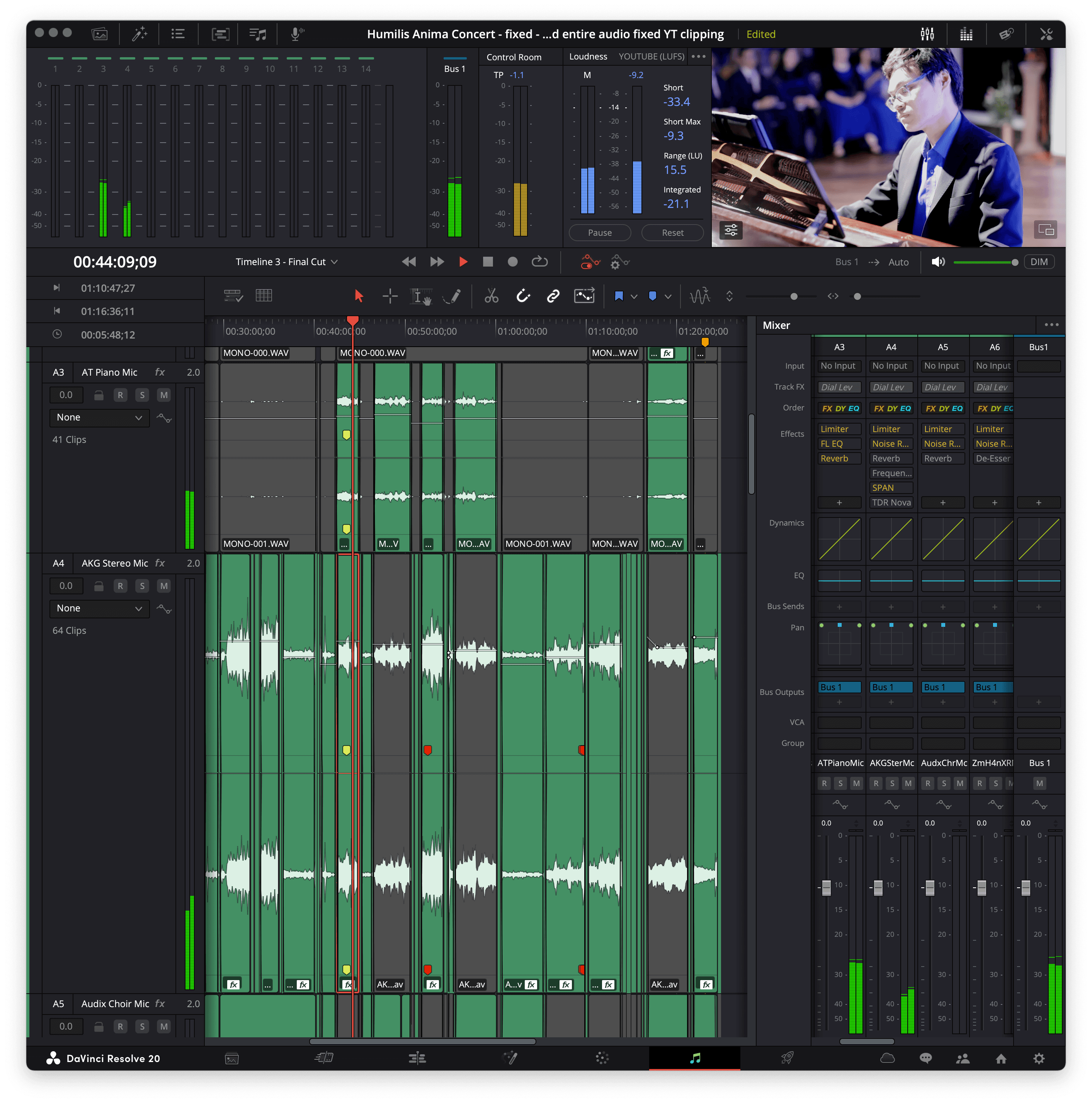Click the Loop playback icon
Screen dimensions: 1092x1103
[x=539, y=262]
